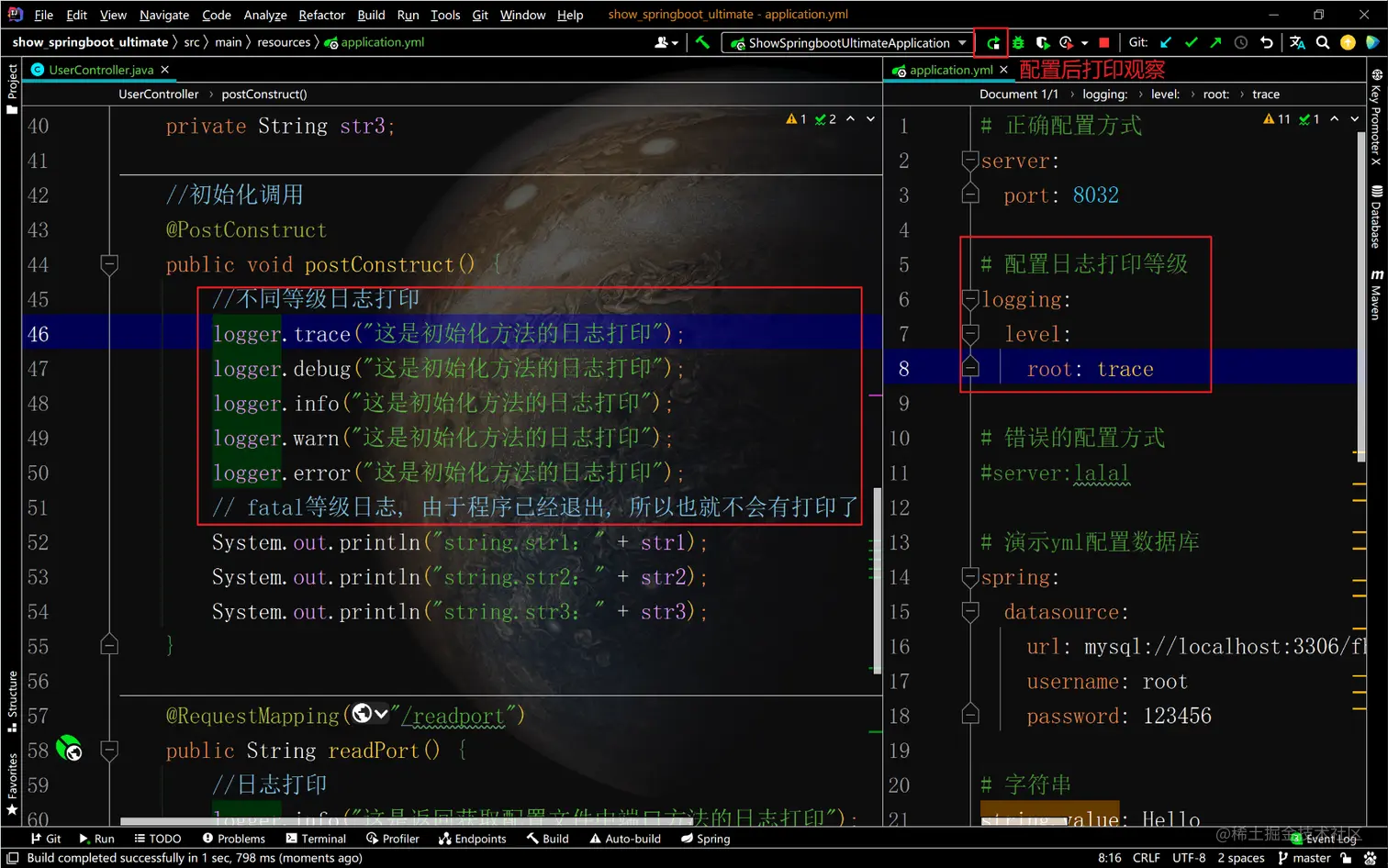
Task: Toggle tool window bars icon in status bar
Action: point(12,858)
